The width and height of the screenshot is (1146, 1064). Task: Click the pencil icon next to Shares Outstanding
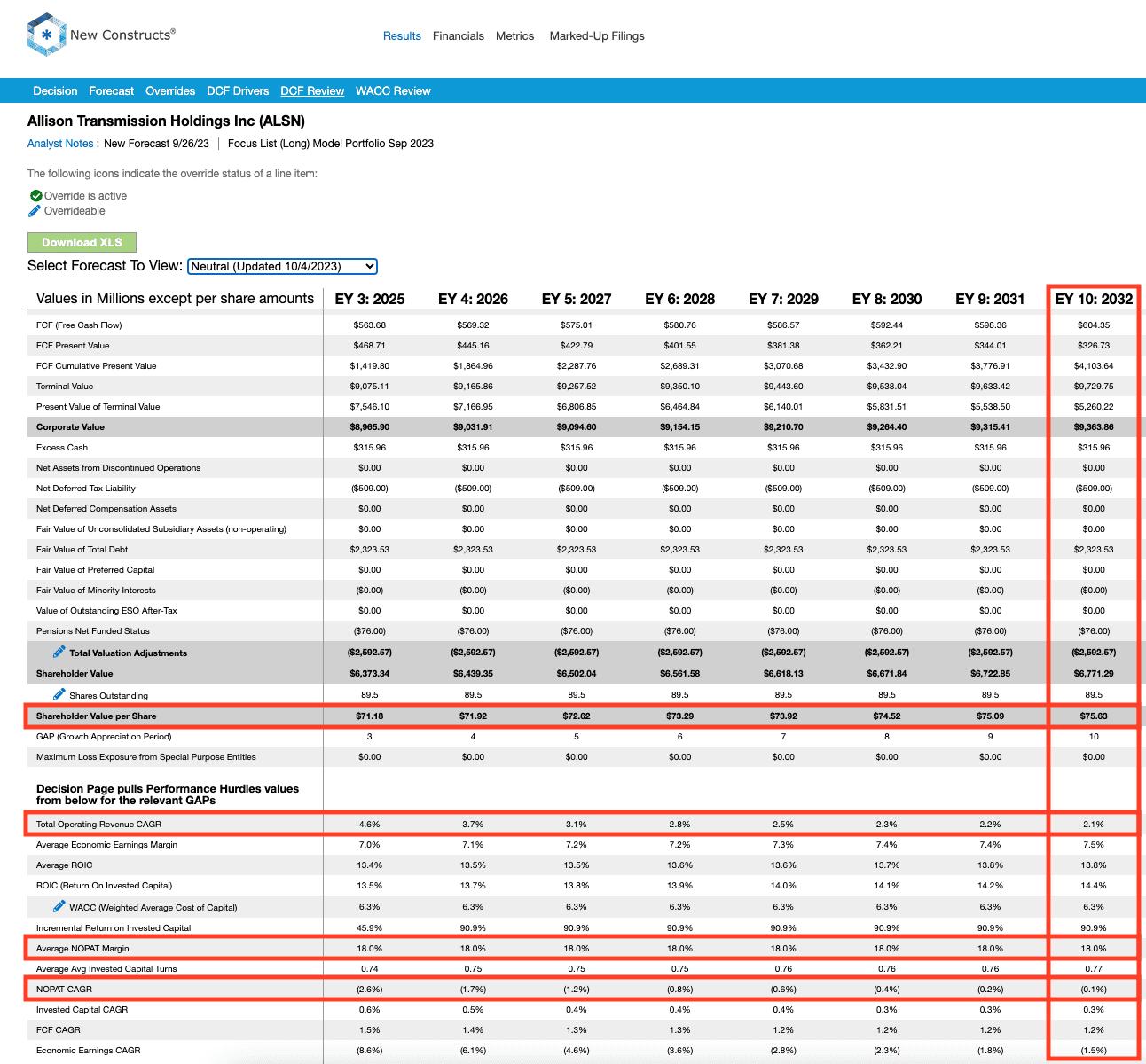[x=59, y=694]
